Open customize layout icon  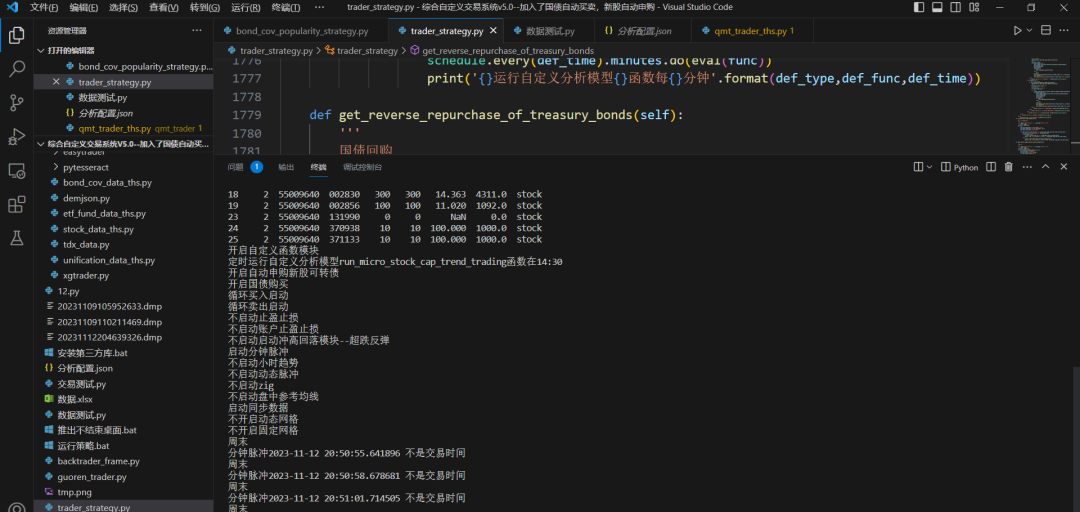973,8
